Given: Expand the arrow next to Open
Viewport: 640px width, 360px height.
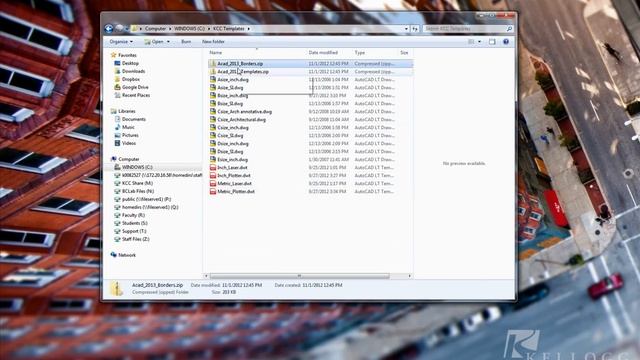Looking at the screenshot, I should (x=168, y=42).
